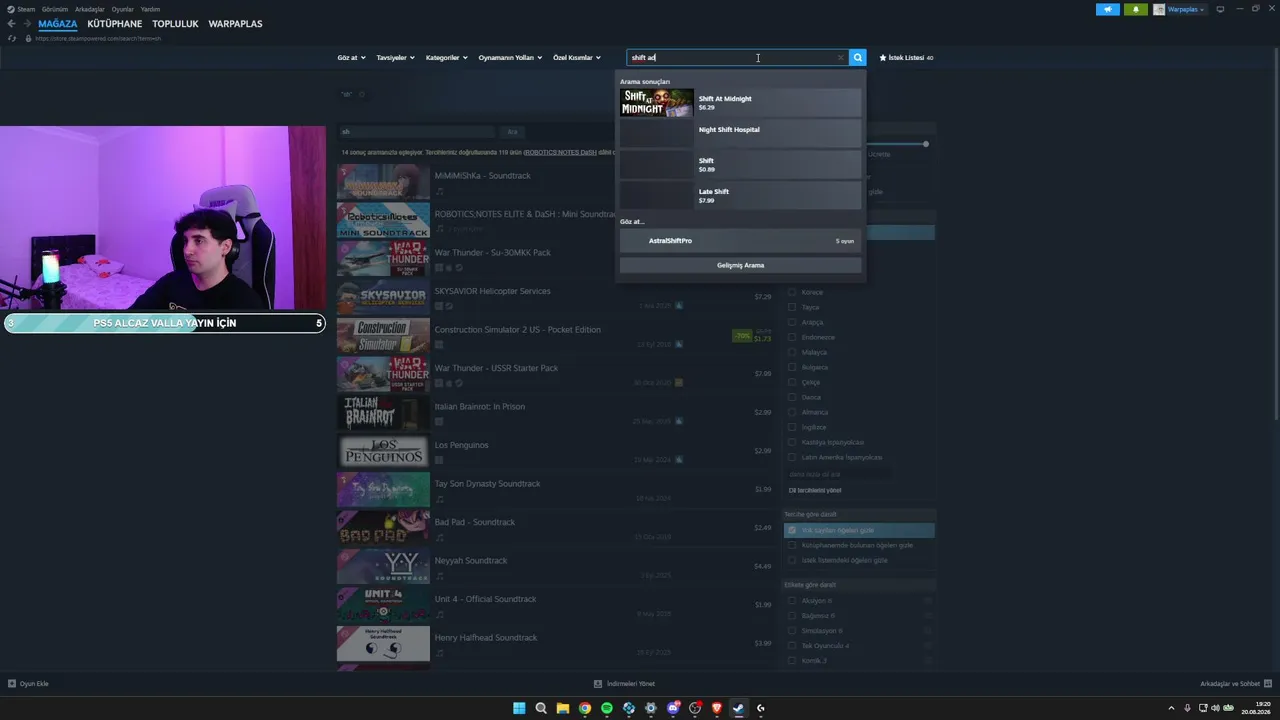Expand the Göz at dropdown

click(351, 58)
